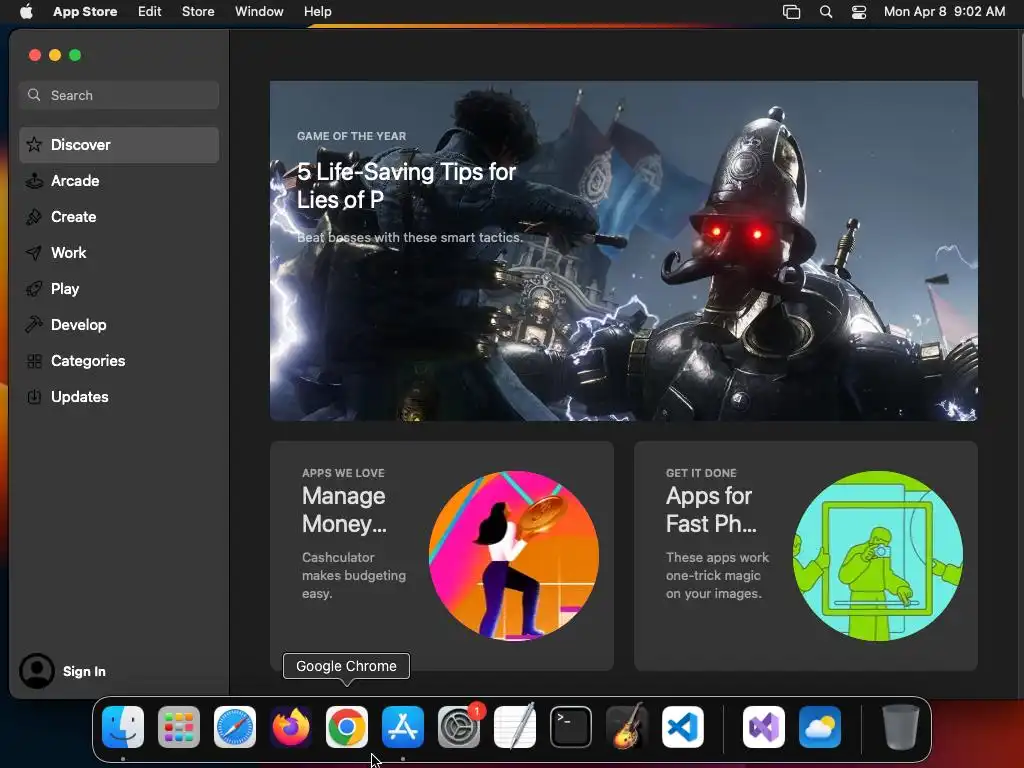
Task: Click 'Beat bosses with these smart tactics.' text
Action: [x=409, y=238]
